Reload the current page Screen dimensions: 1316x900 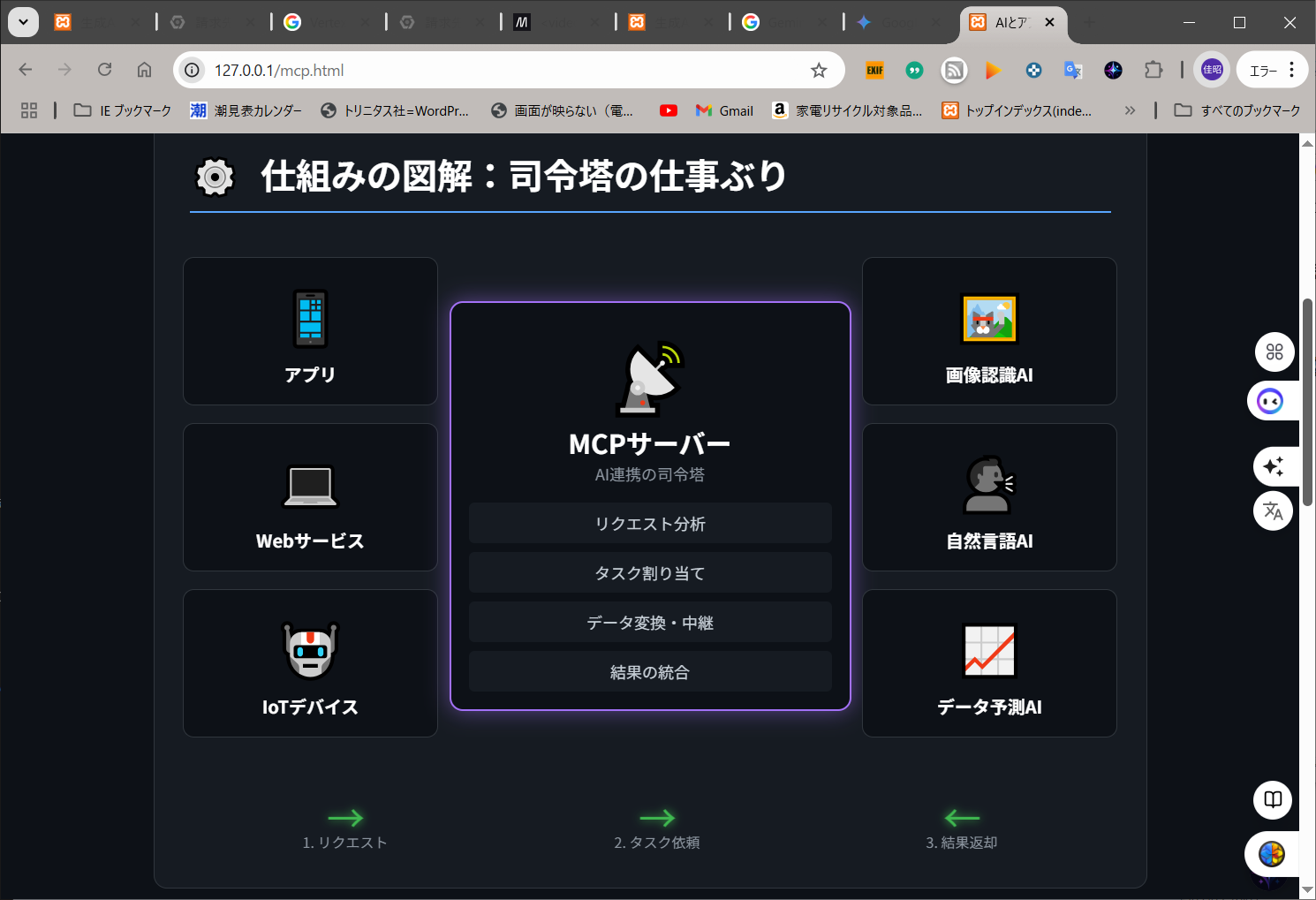[104, 70]
